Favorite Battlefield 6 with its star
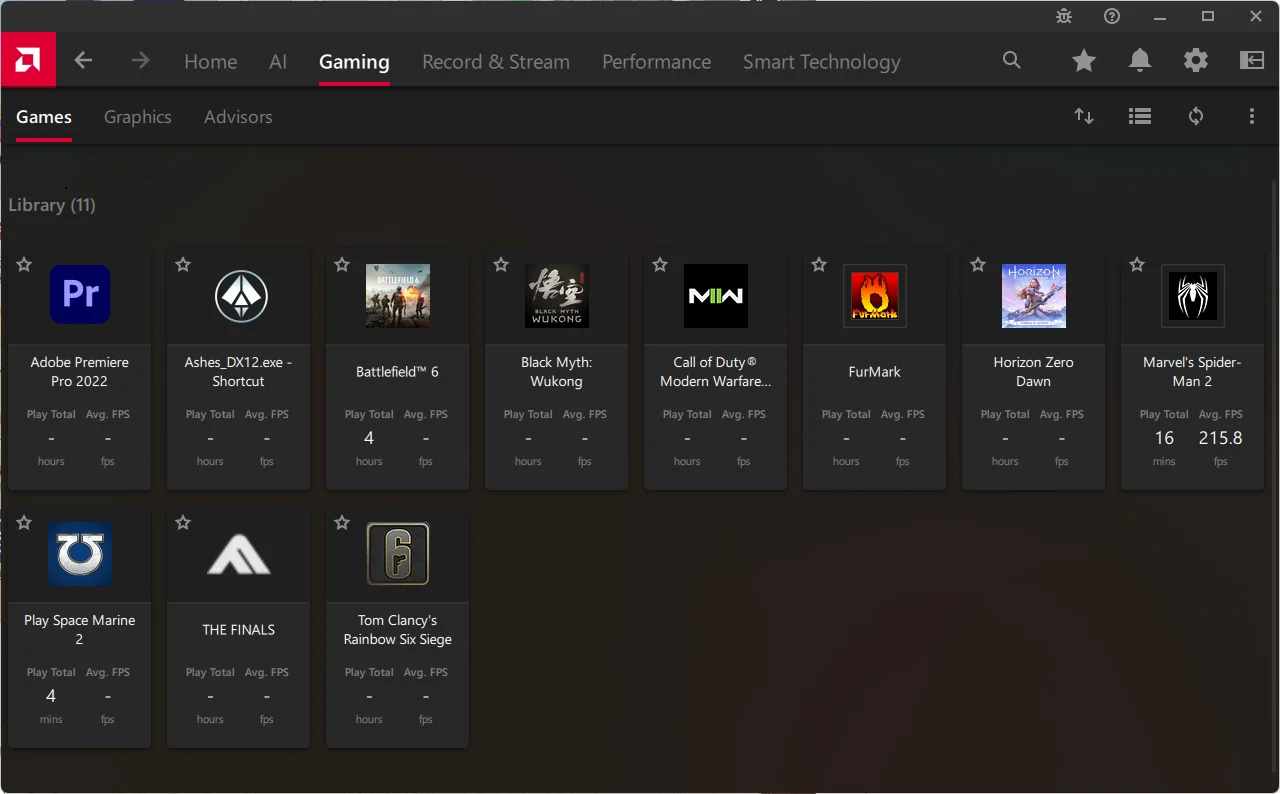This screenshot has height=794, width=1280. pyautogui.click(x=342, y=265)
